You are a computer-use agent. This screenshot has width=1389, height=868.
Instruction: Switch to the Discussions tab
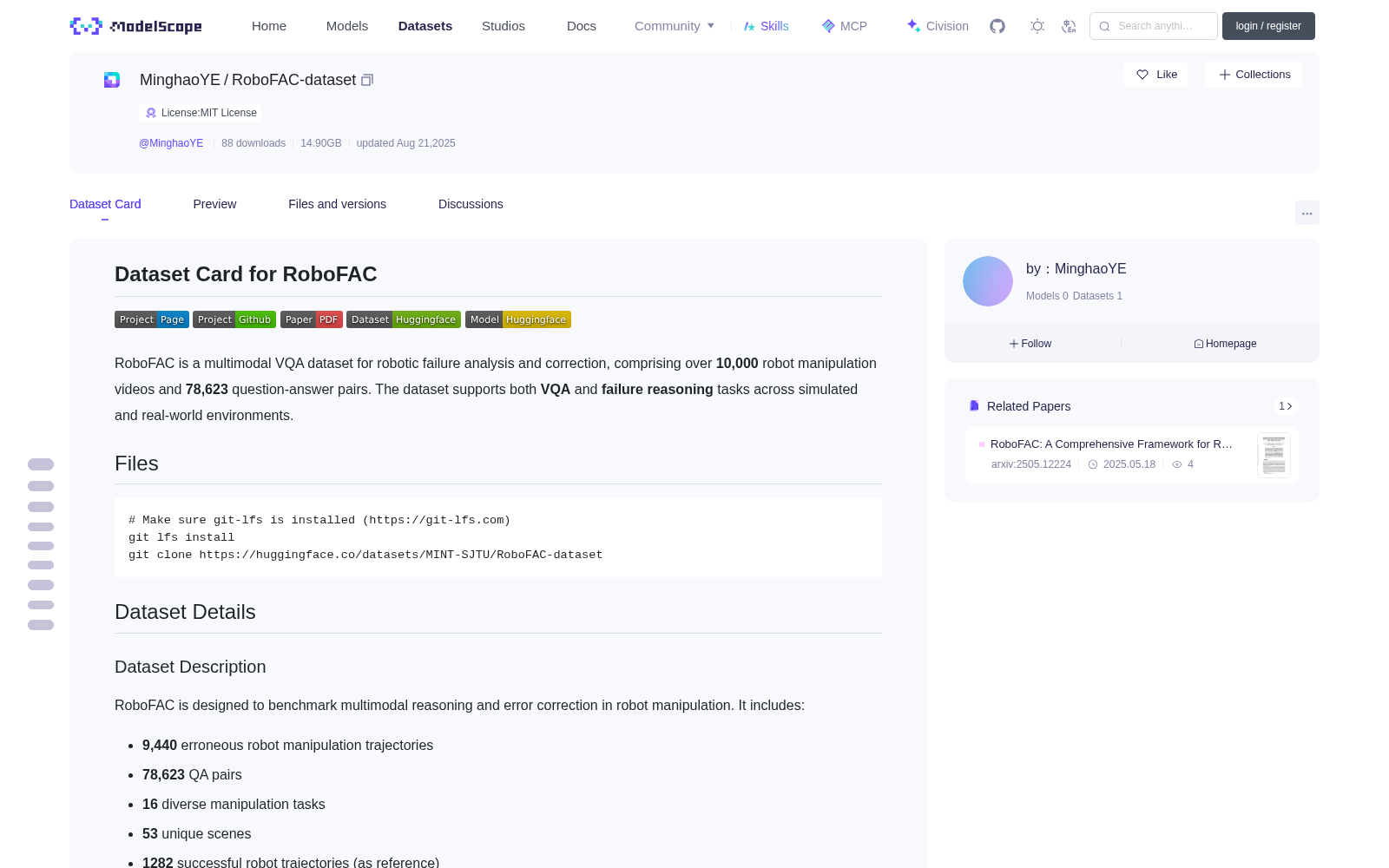click(x=471, y=204)
